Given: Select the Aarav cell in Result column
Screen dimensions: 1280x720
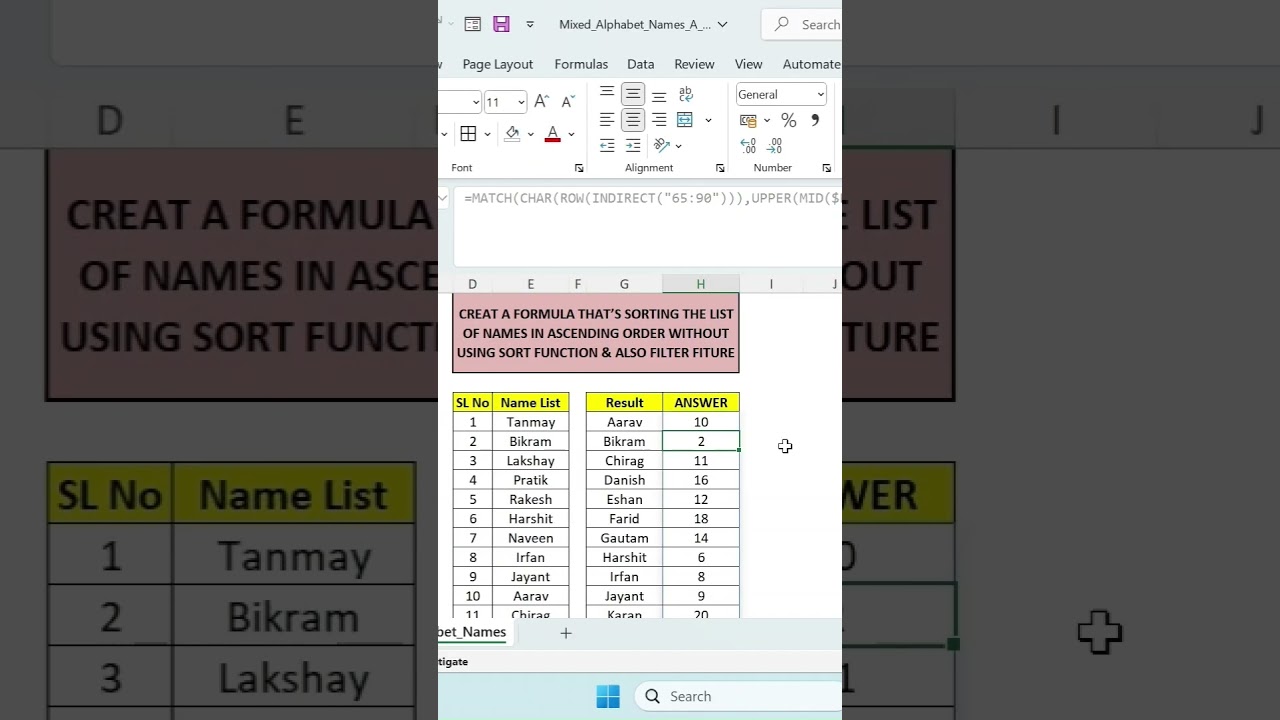Looking at the screenshot, I should click(624, 422).
